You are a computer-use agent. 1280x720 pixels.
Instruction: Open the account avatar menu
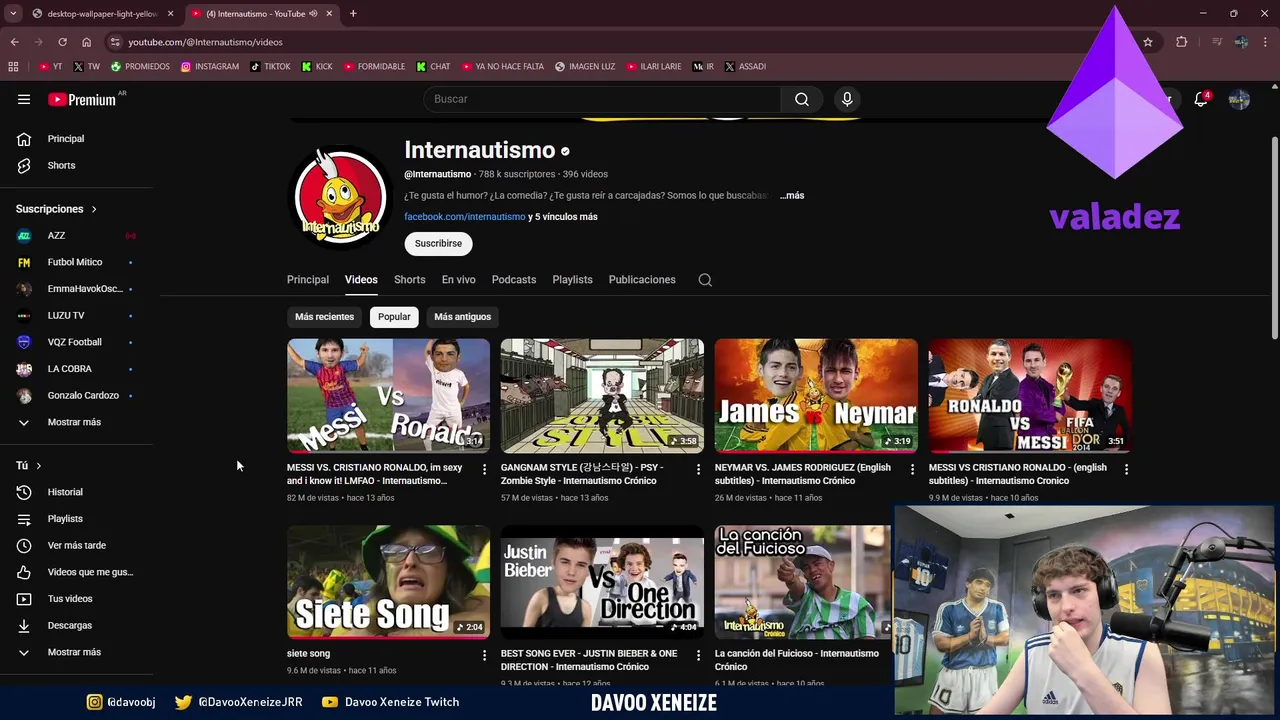(1239, 99)
